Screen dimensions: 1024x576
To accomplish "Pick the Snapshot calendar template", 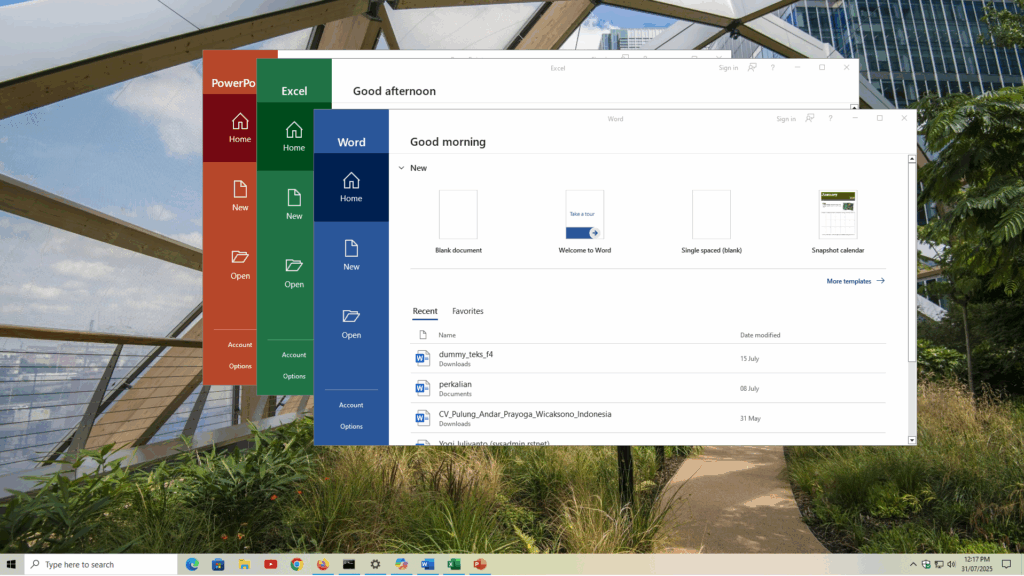I will point(838,215).
